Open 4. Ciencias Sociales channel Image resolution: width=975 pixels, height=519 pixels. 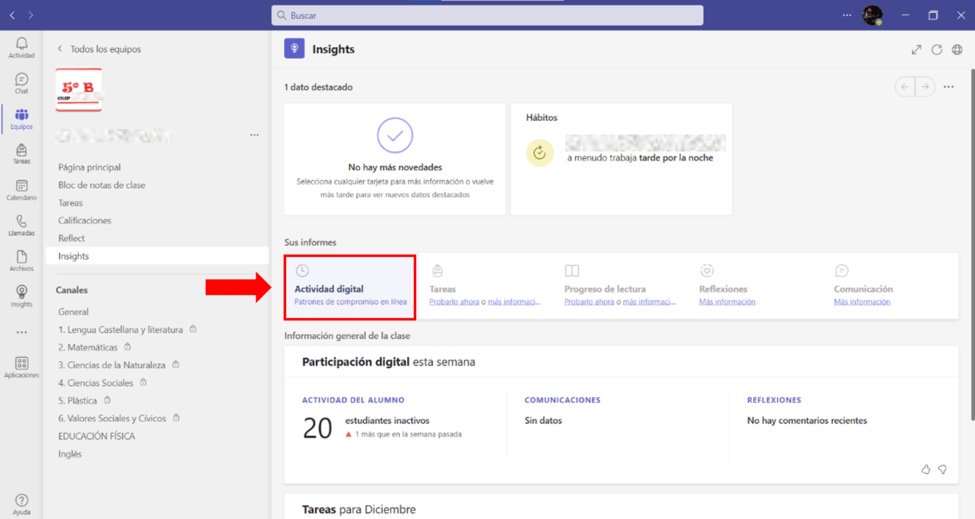pos(96,383)
